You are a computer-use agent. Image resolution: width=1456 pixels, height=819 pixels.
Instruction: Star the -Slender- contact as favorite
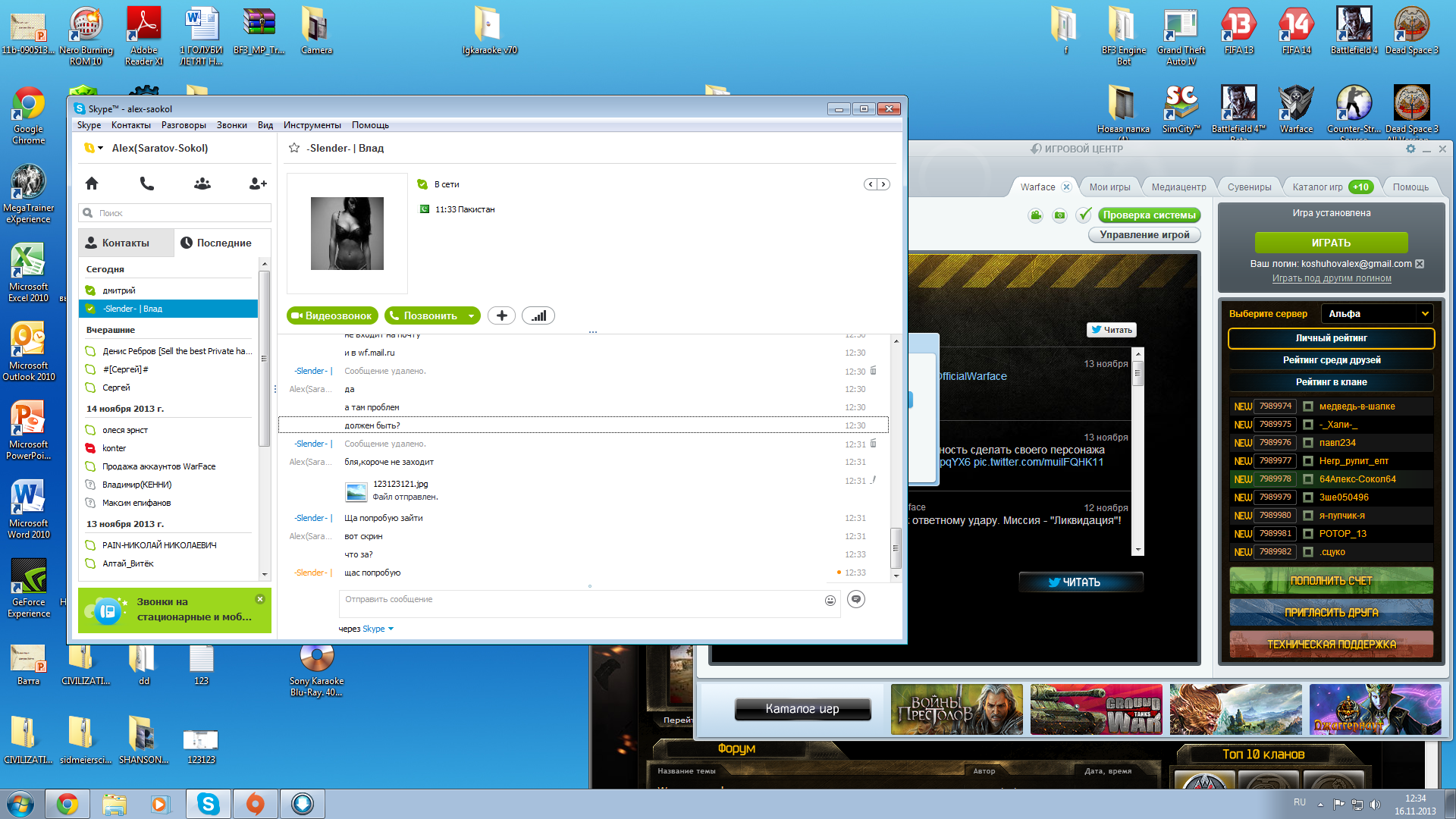(294, 148)
